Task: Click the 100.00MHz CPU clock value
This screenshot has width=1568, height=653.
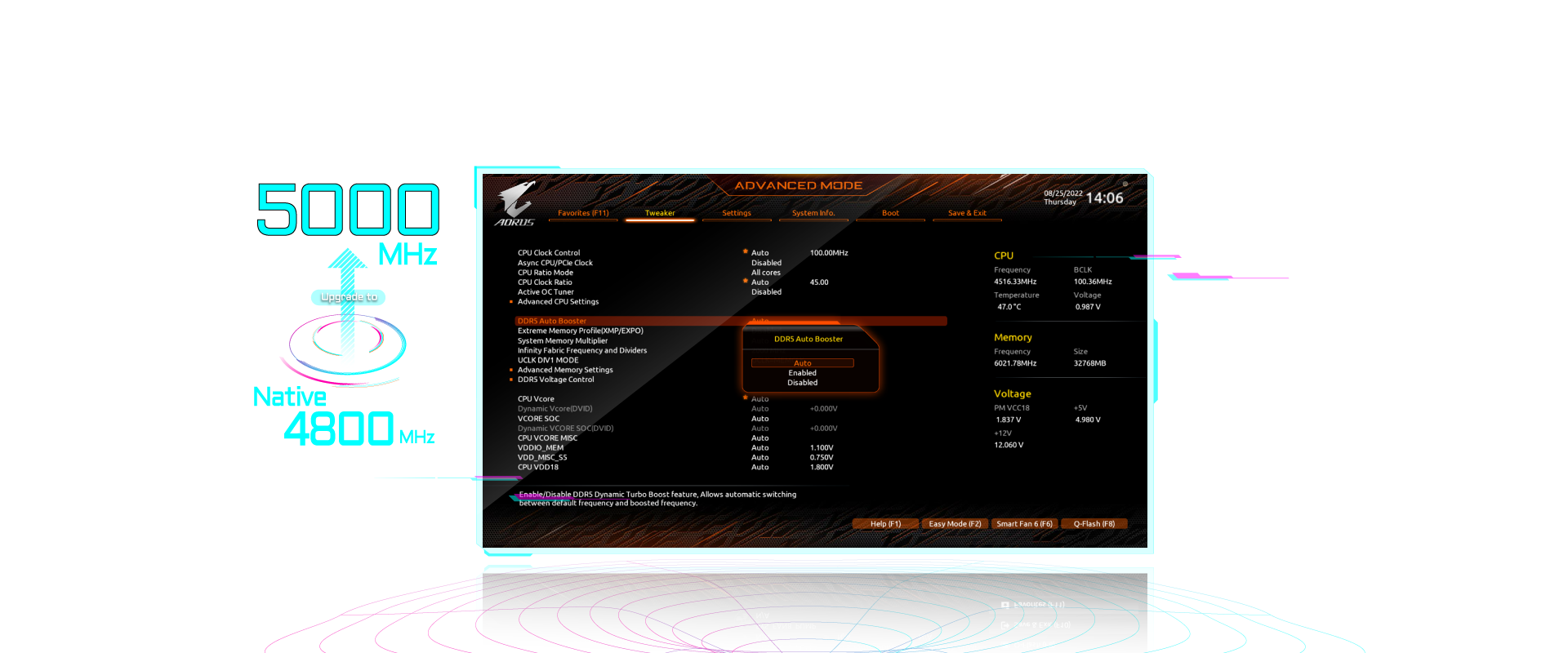Action: click(829, 253)
